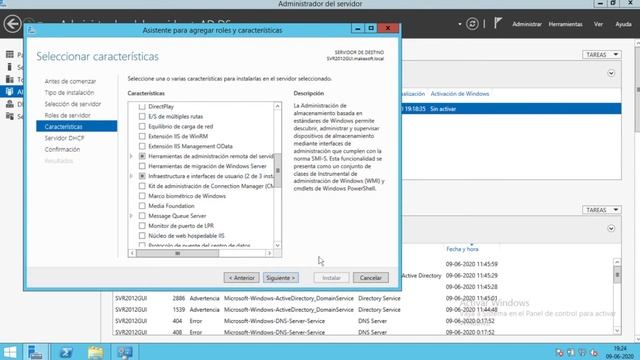Image resolution: width=640 pixels, height=360 pixels.
Task: Click the Cancelar button
Action: click(x=371, y=278)
